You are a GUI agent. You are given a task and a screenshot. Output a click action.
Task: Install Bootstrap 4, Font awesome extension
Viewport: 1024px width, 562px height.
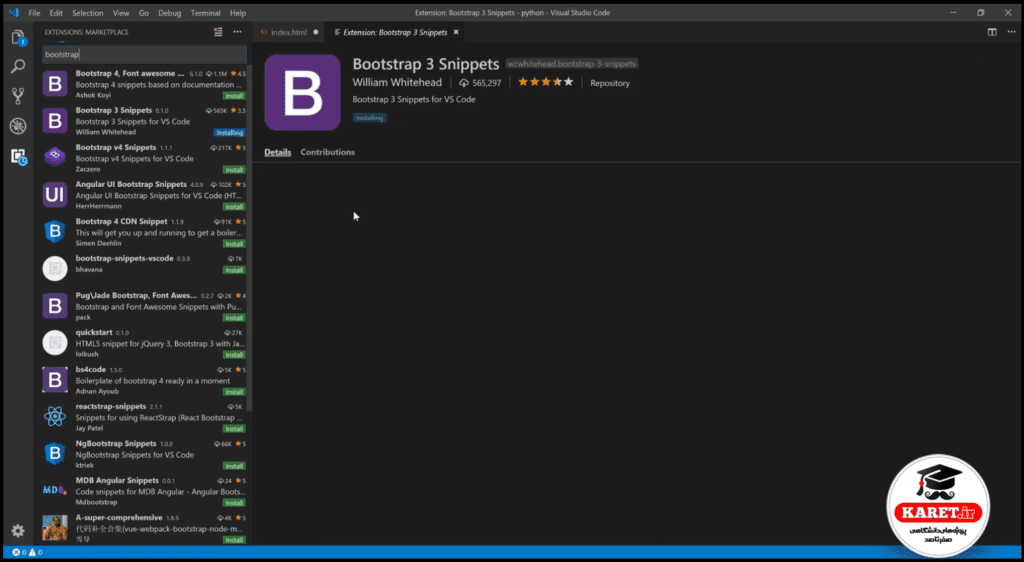(x=234, y=95)
